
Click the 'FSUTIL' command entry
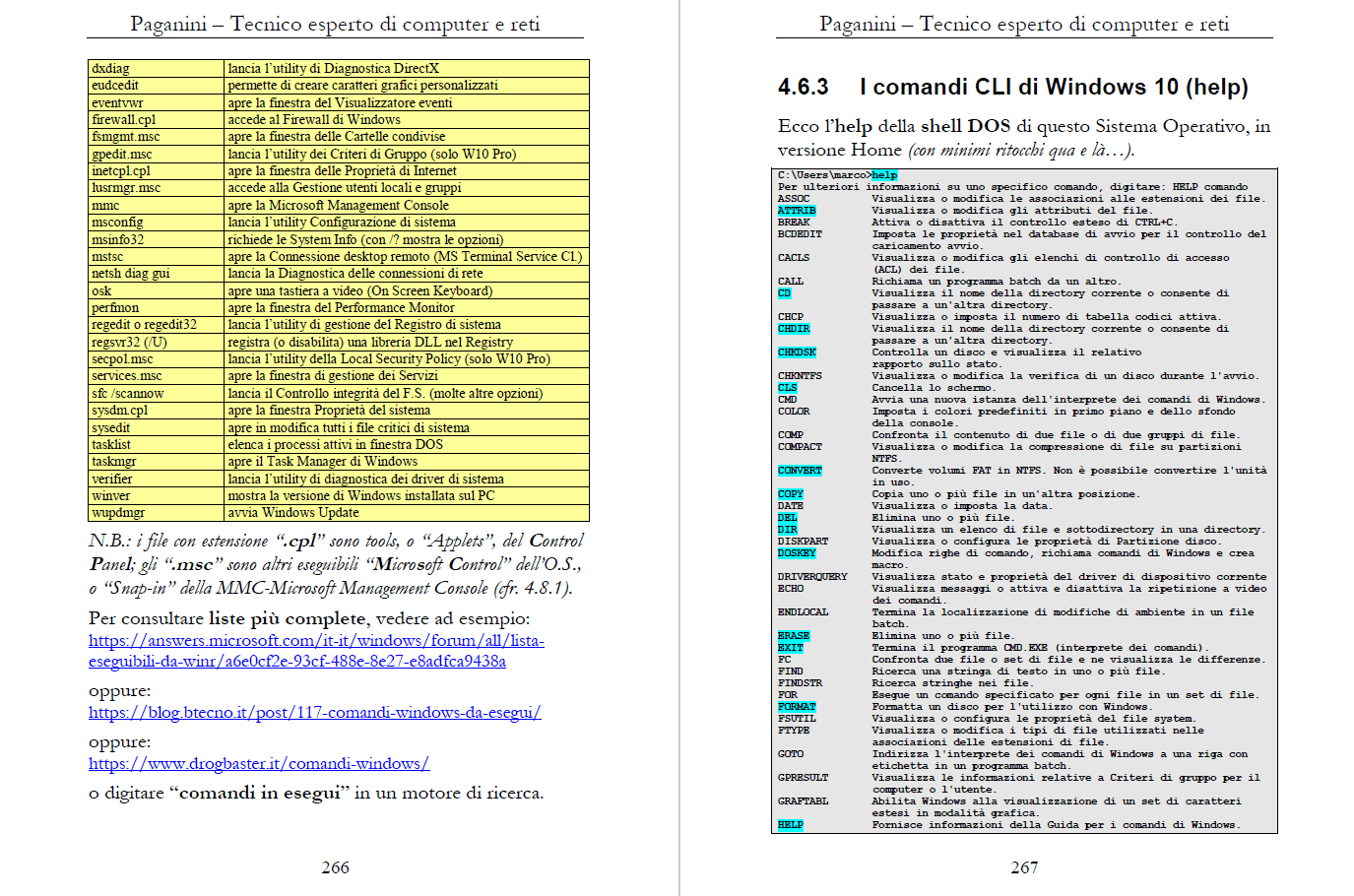click(797, 718)
